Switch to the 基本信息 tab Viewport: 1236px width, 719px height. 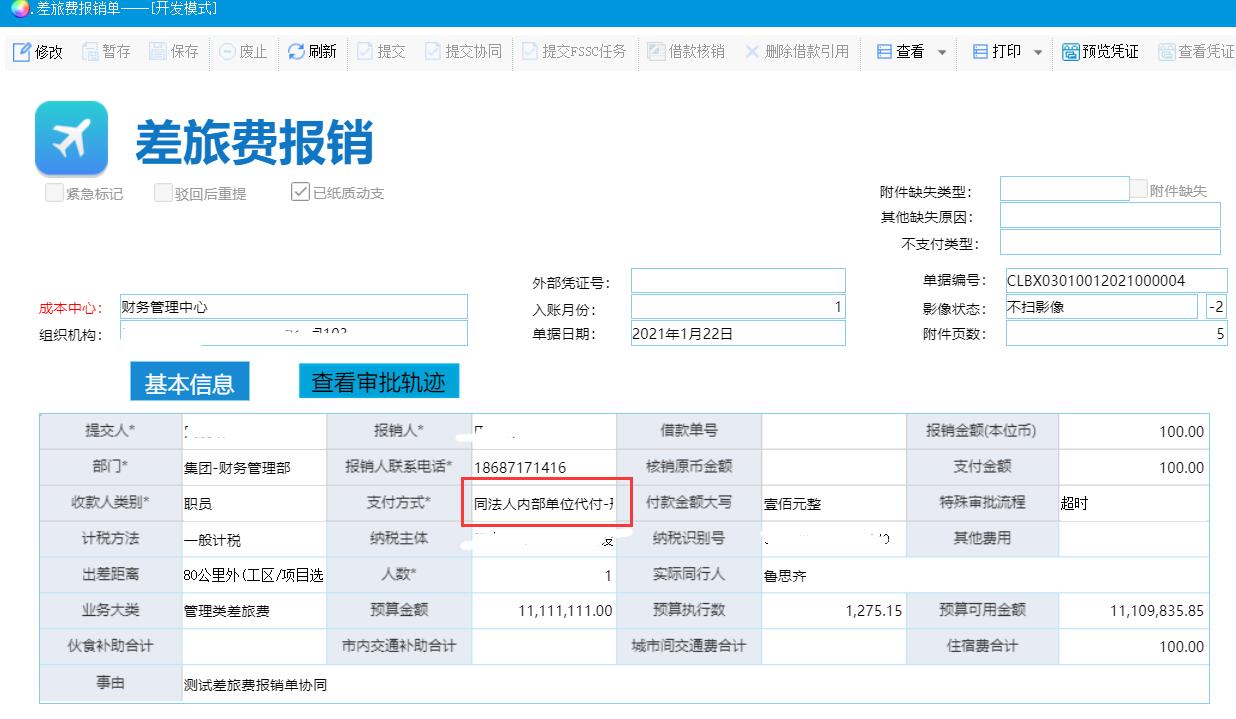[189, 383]
